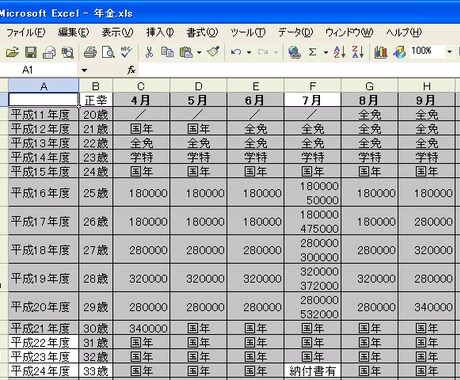Select column G header
The image size is (460, 380).
tap(369, 86)
